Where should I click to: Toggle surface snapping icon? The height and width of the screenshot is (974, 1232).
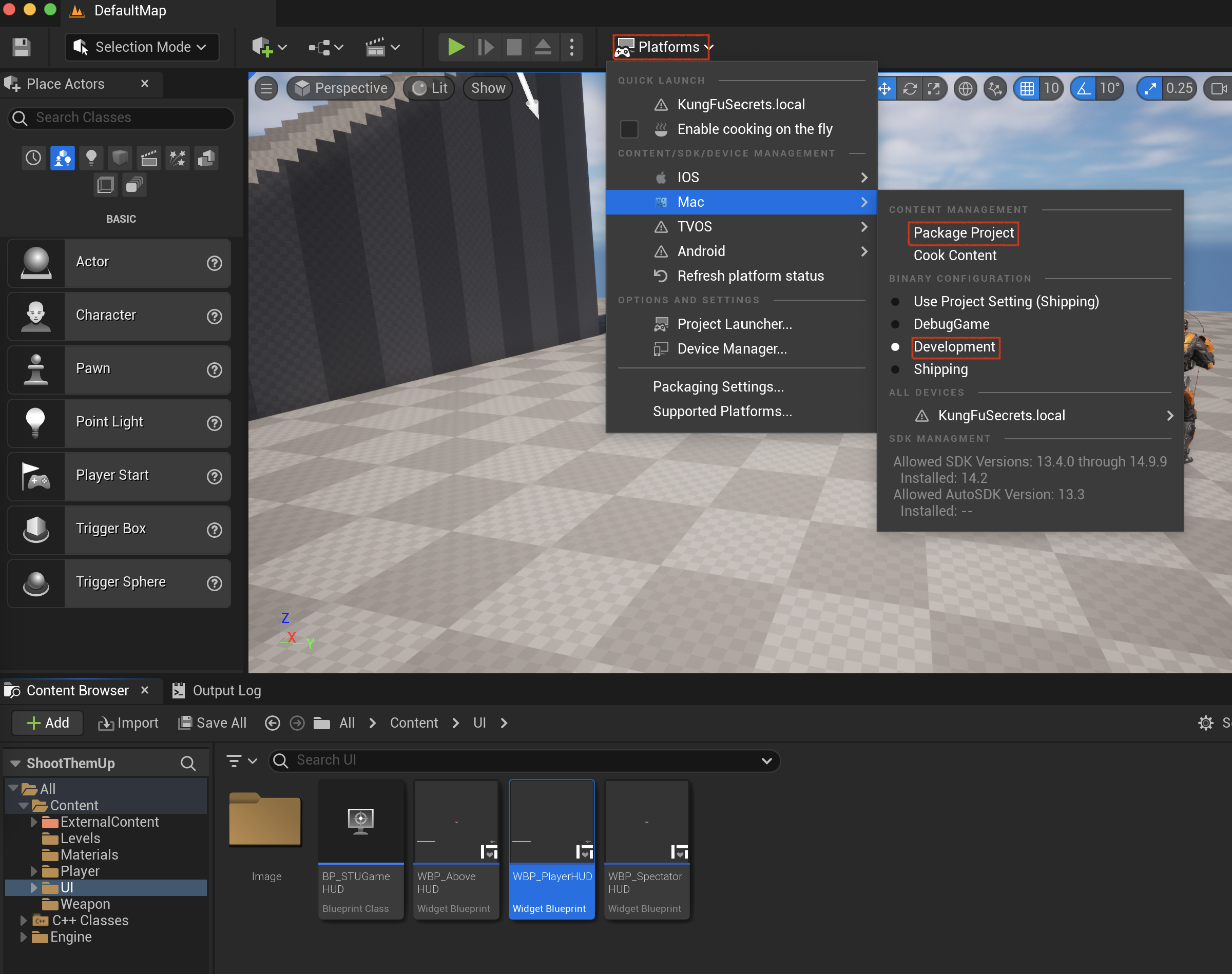click(995, 88)
